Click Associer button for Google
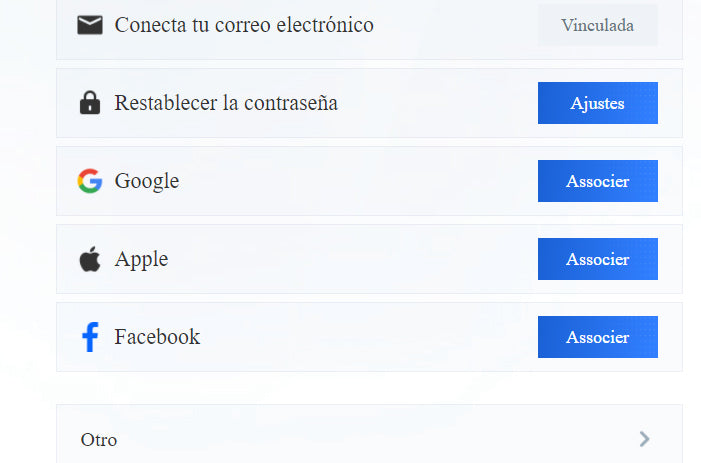The height and width of the screenshot is (463, 701). (x=598, y=181)
